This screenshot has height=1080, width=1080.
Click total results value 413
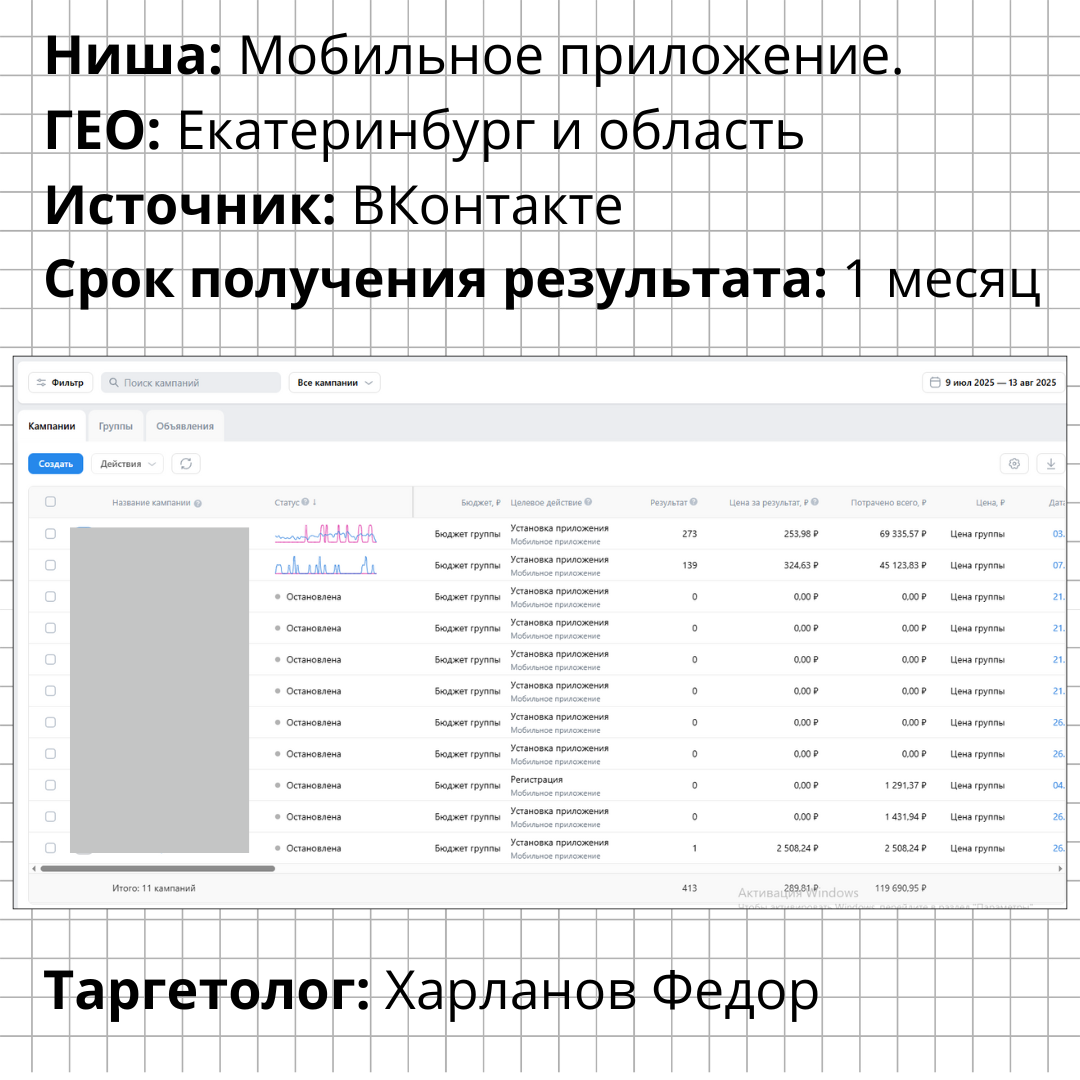[x=689, y=888]
